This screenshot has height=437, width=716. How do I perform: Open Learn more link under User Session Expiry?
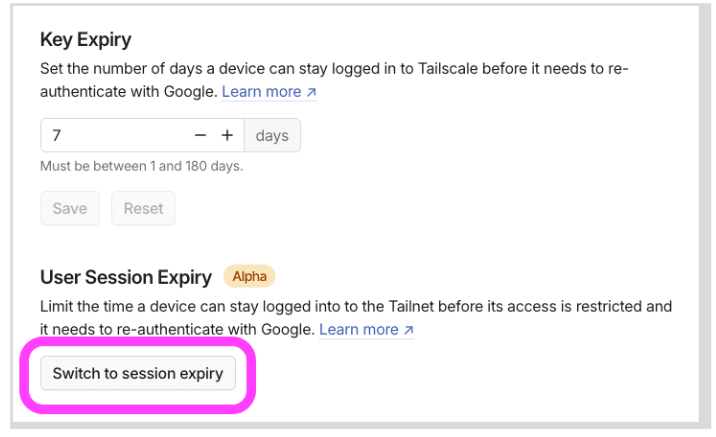[x=359, y=329]
